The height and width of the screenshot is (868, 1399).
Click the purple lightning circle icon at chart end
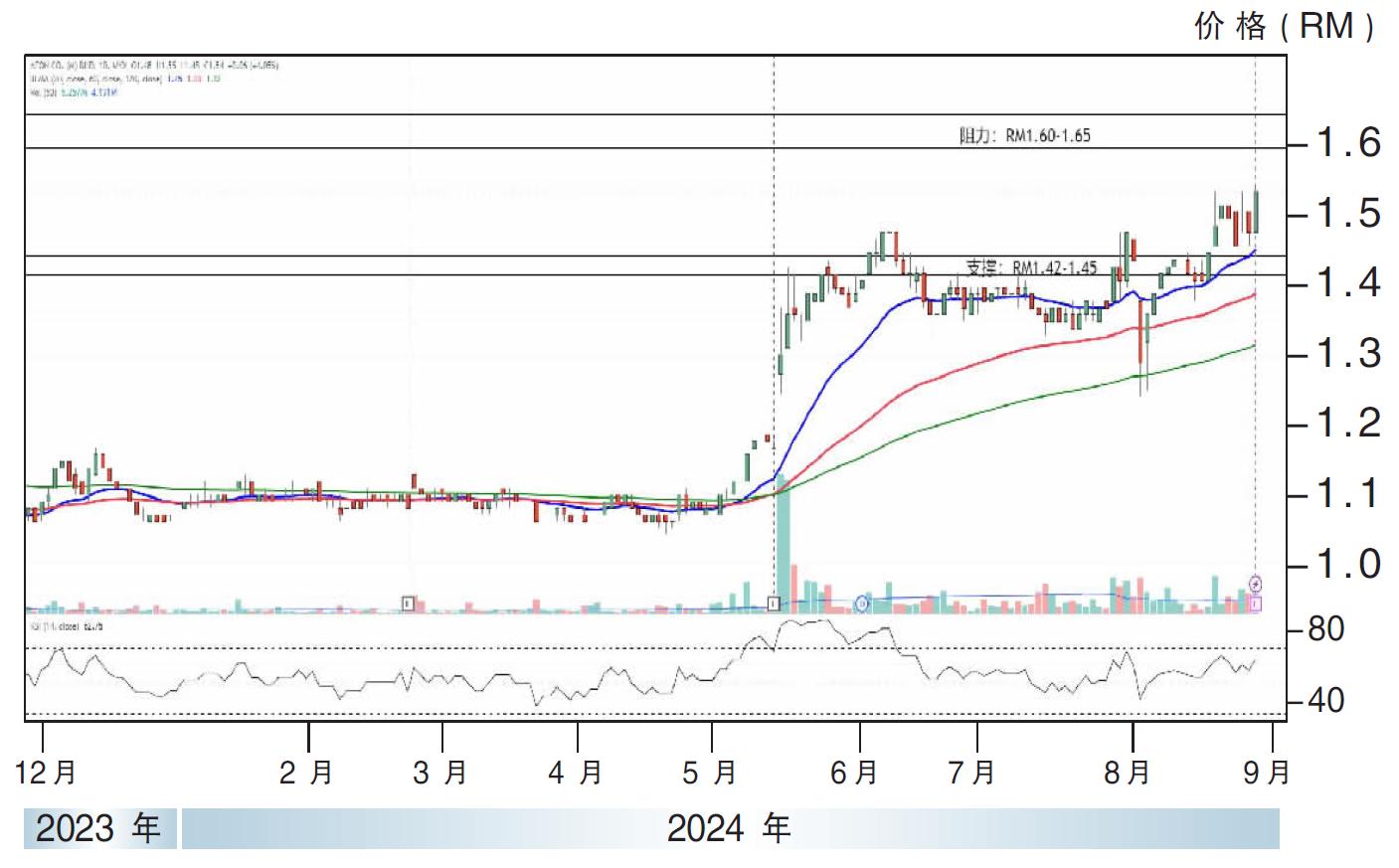coord(1256,584)
